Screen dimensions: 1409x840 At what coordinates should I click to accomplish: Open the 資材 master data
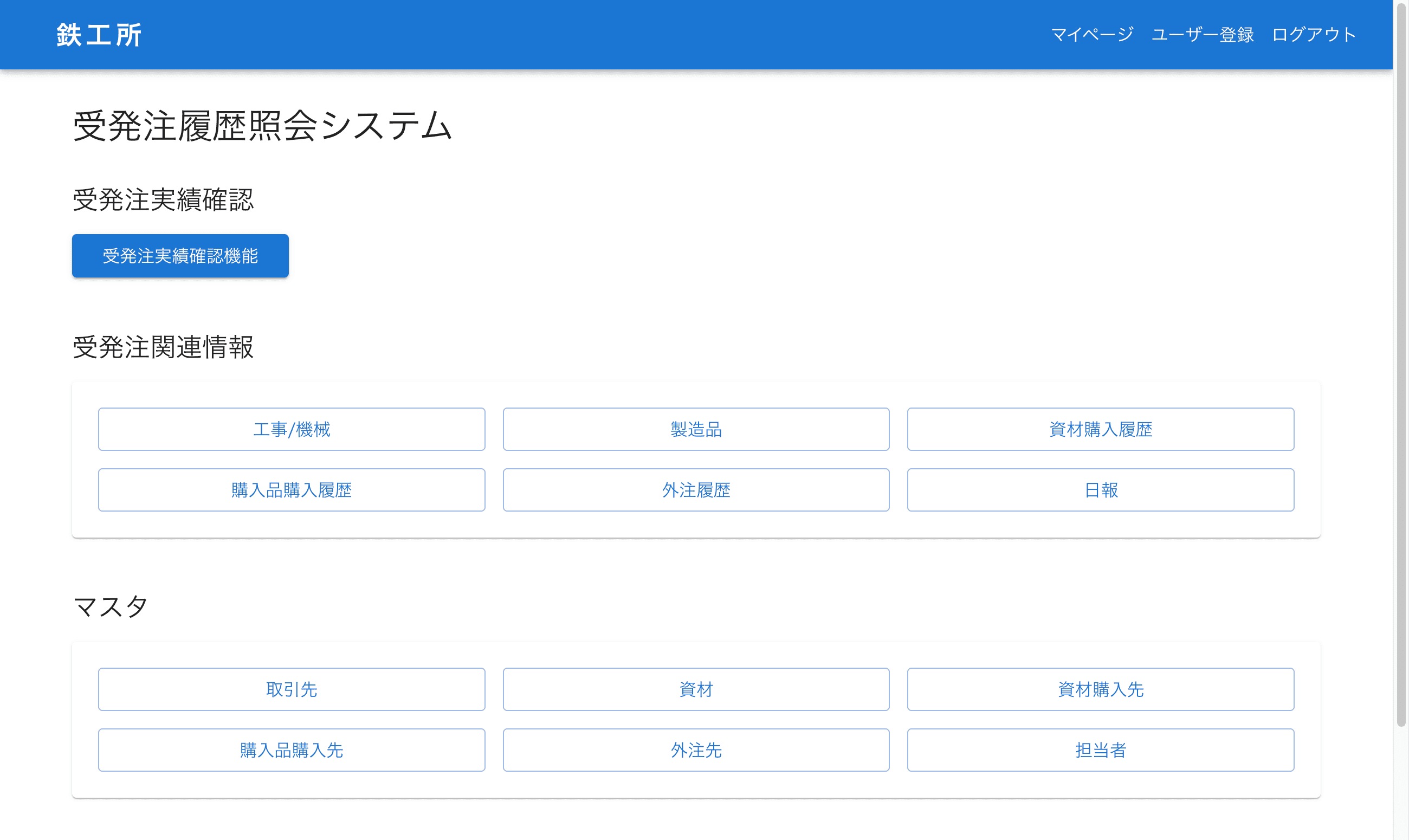[x=695, y=689]
